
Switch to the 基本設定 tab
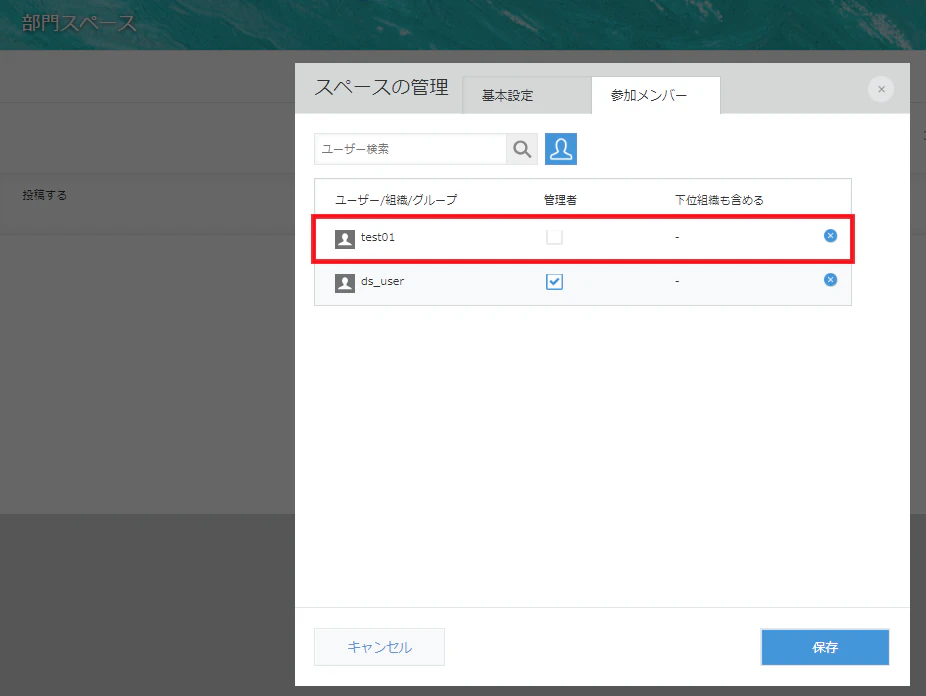[527, 95]
